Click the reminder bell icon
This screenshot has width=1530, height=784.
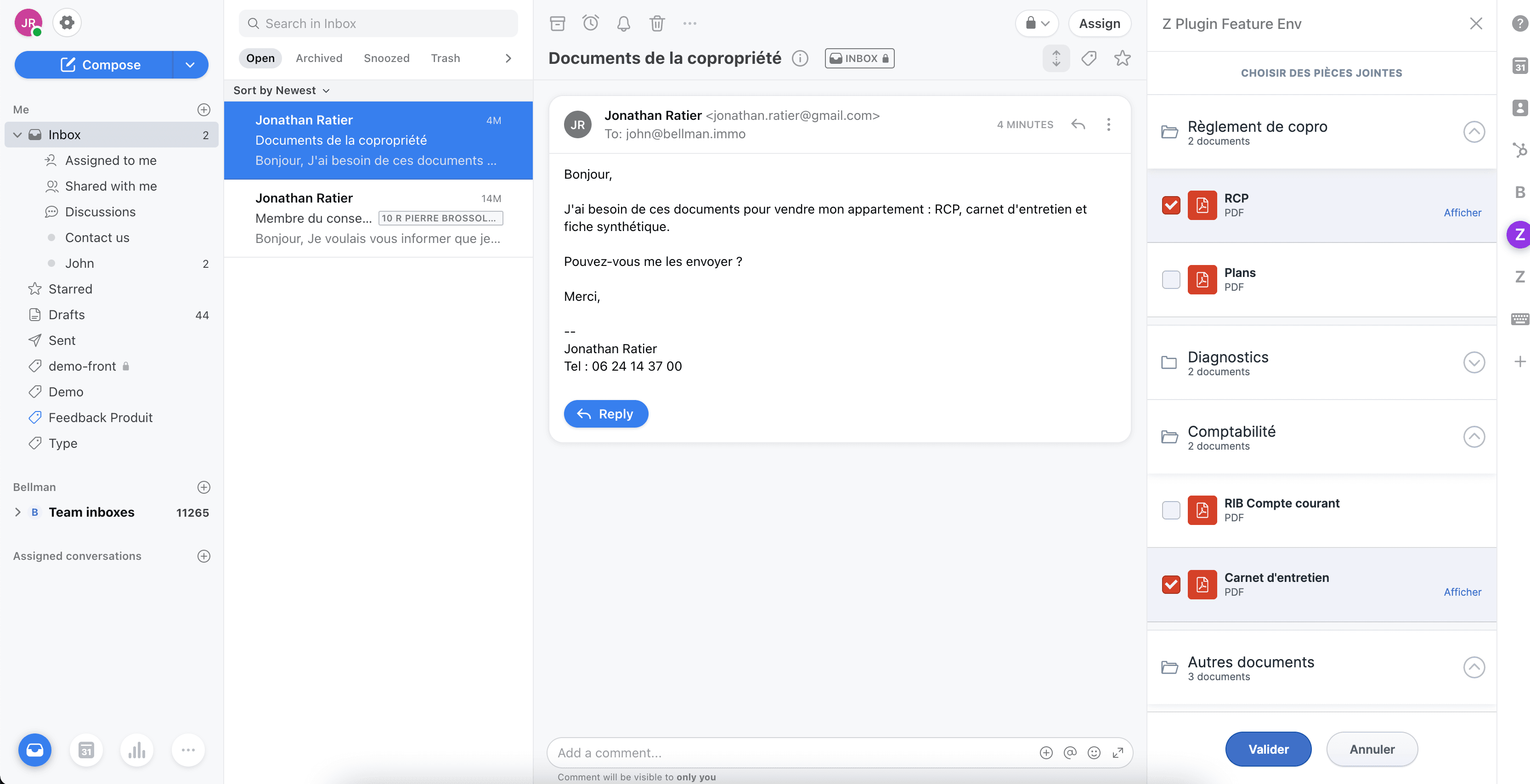(x=624, y=23)
